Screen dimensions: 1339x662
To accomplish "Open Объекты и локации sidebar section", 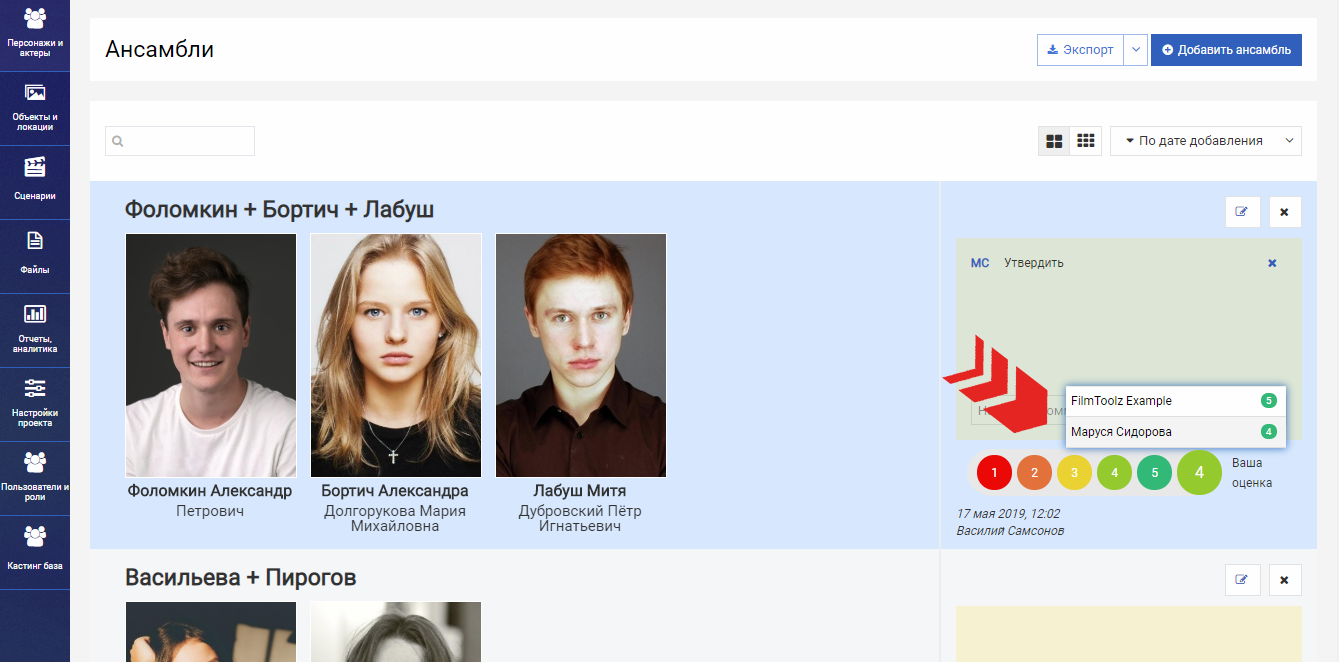I will tap(35, 109).
